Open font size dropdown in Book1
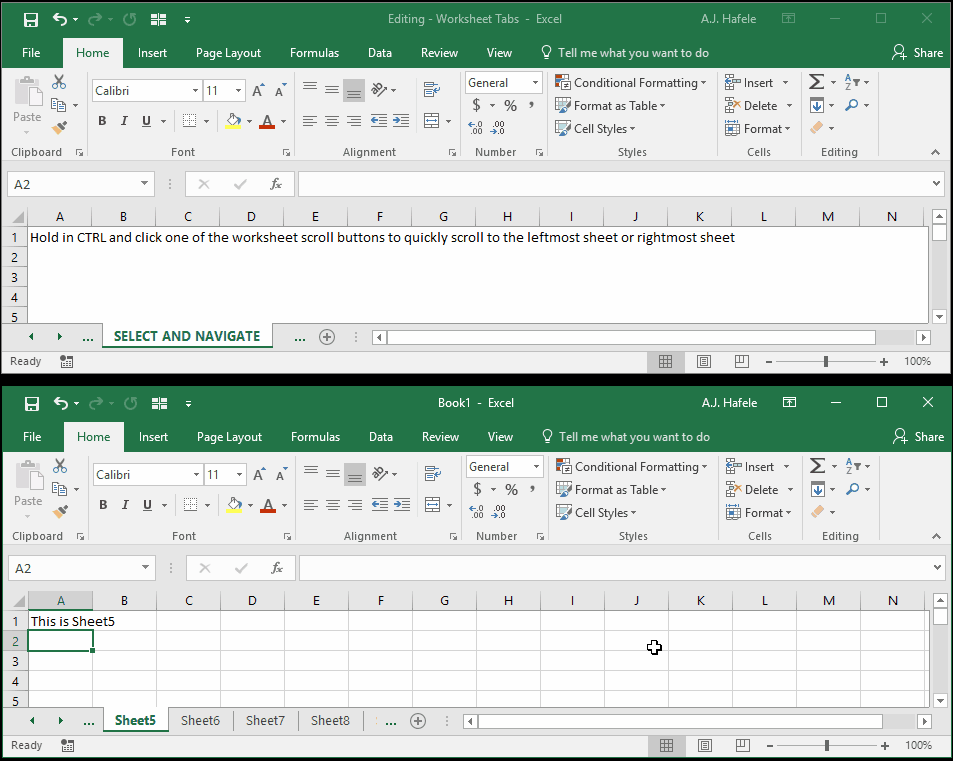This screenshot has height=761, width=953. 239,475
